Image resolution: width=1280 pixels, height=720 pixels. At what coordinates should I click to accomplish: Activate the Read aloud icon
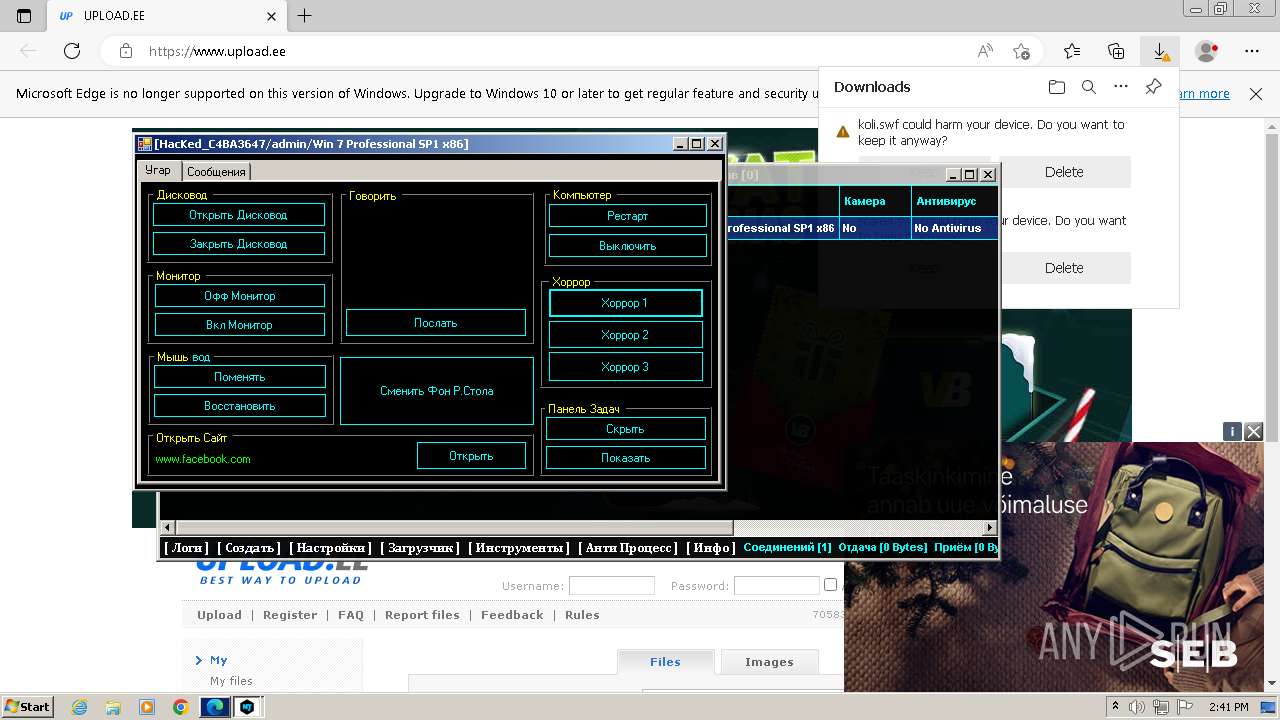985,51
